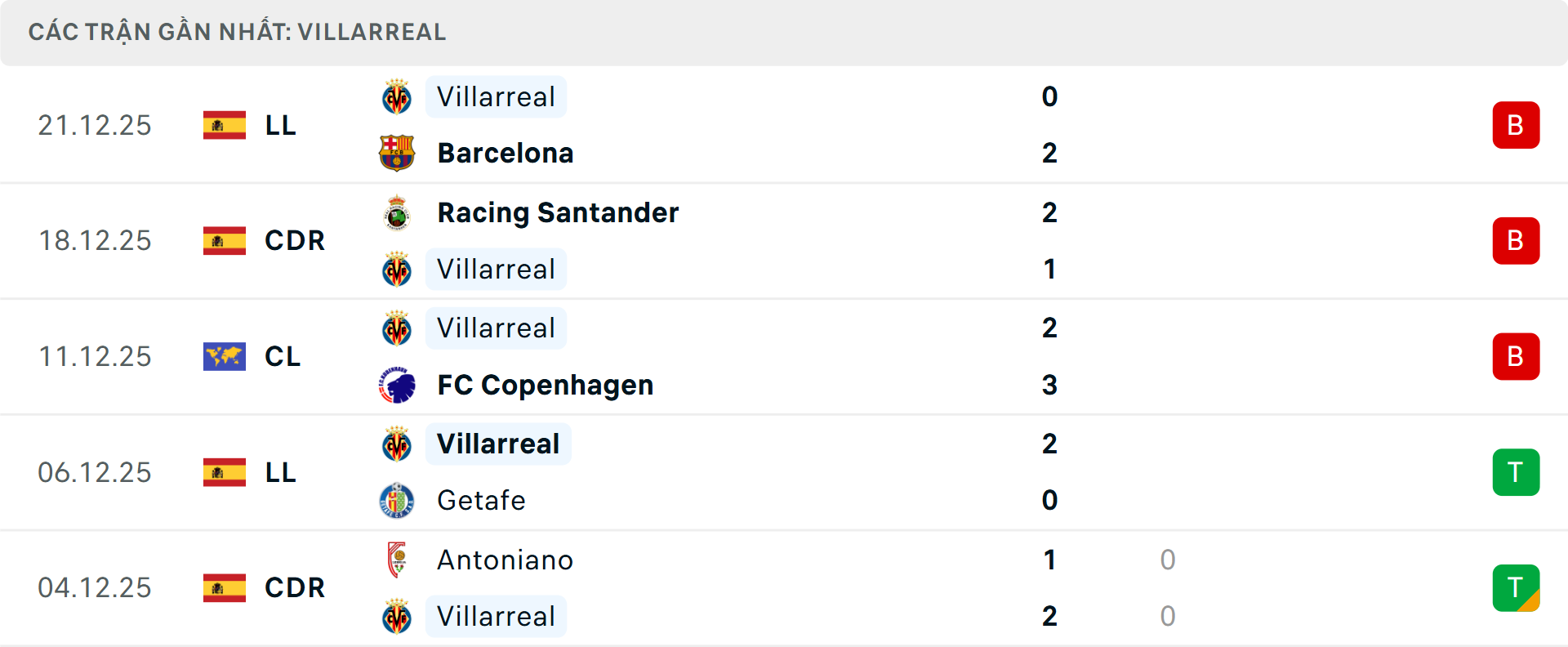Click the Champions League flag icon
1568x647 pixels.
225,356
